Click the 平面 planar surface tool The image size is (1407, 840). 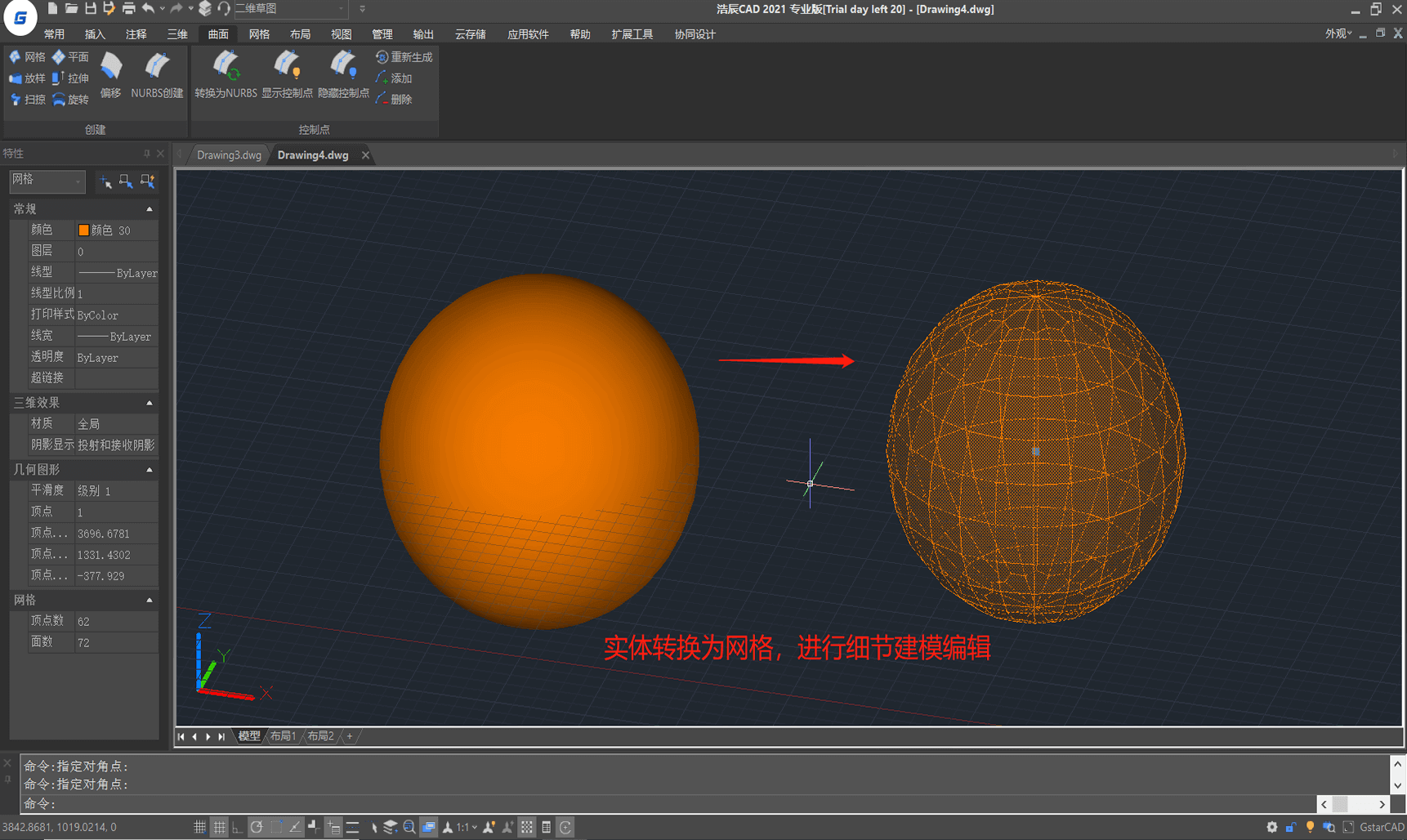tap(70, 57)
